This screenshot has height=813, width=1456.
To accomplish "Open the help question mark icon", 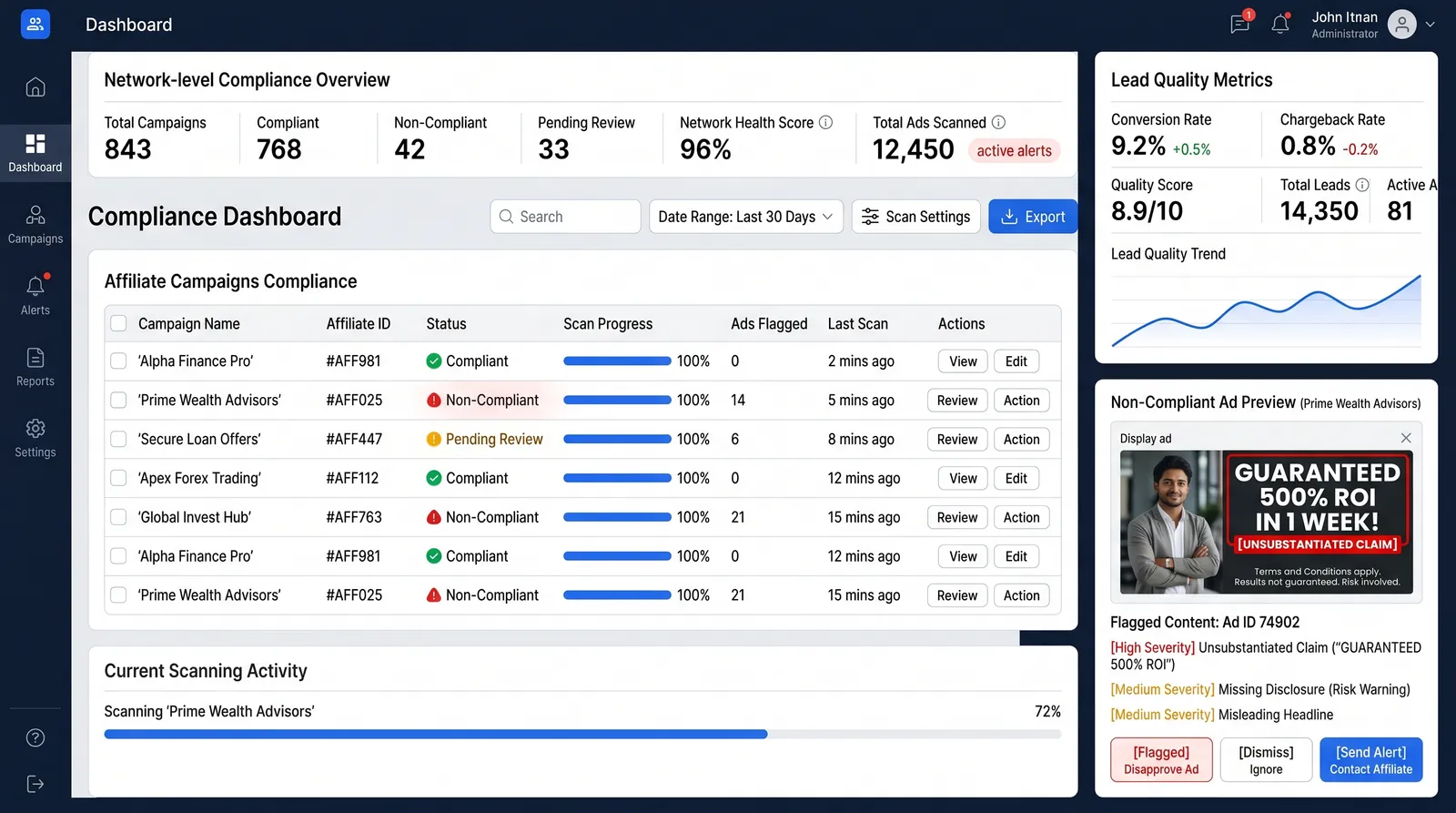I will (x=35, y=738).
